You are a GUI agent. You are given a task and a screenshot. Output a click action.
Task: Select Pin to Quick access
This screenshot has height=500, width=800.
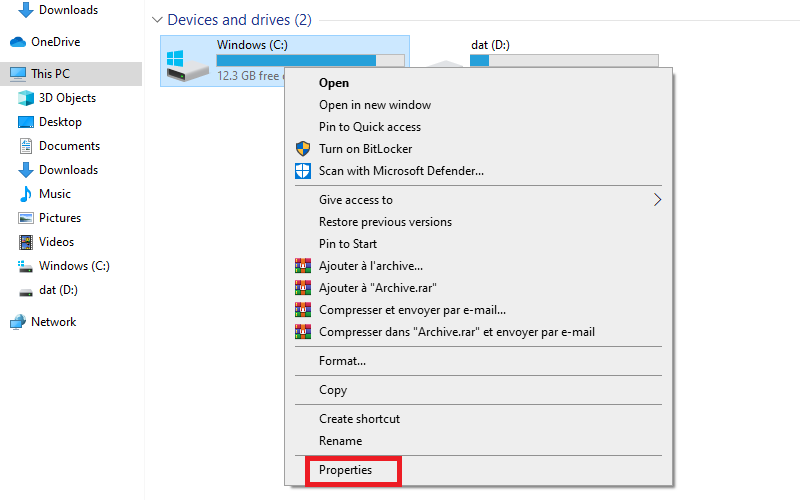click(369, 127)
